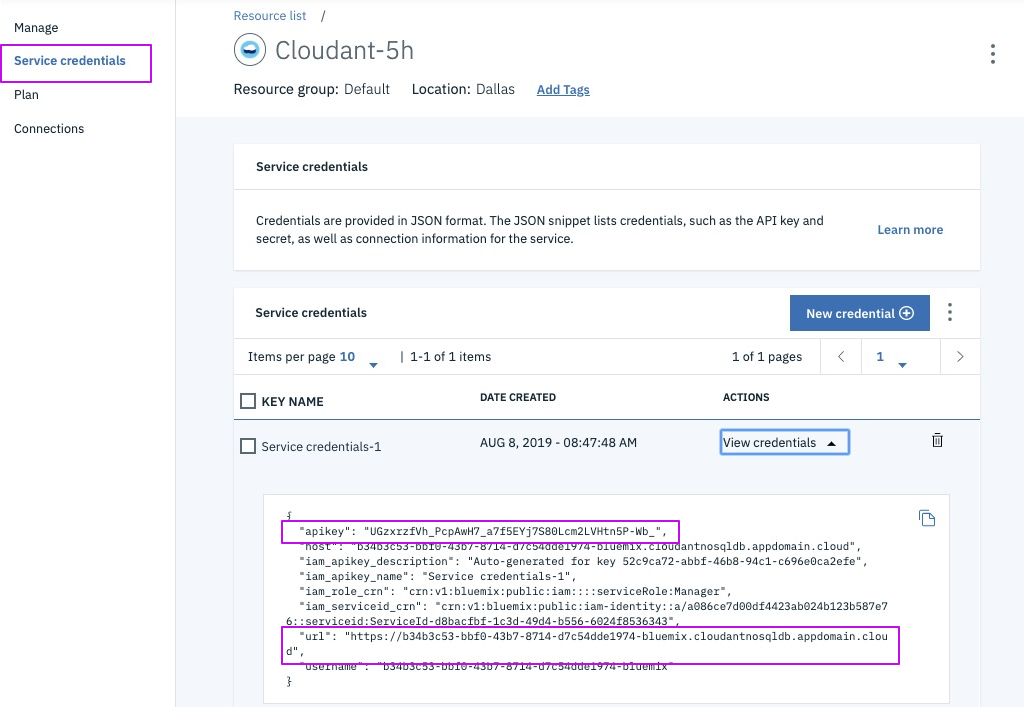This screenshot has height=707, width=1024.
Task: Click the Cloudant-5h page title
Action: coord(344,50)
